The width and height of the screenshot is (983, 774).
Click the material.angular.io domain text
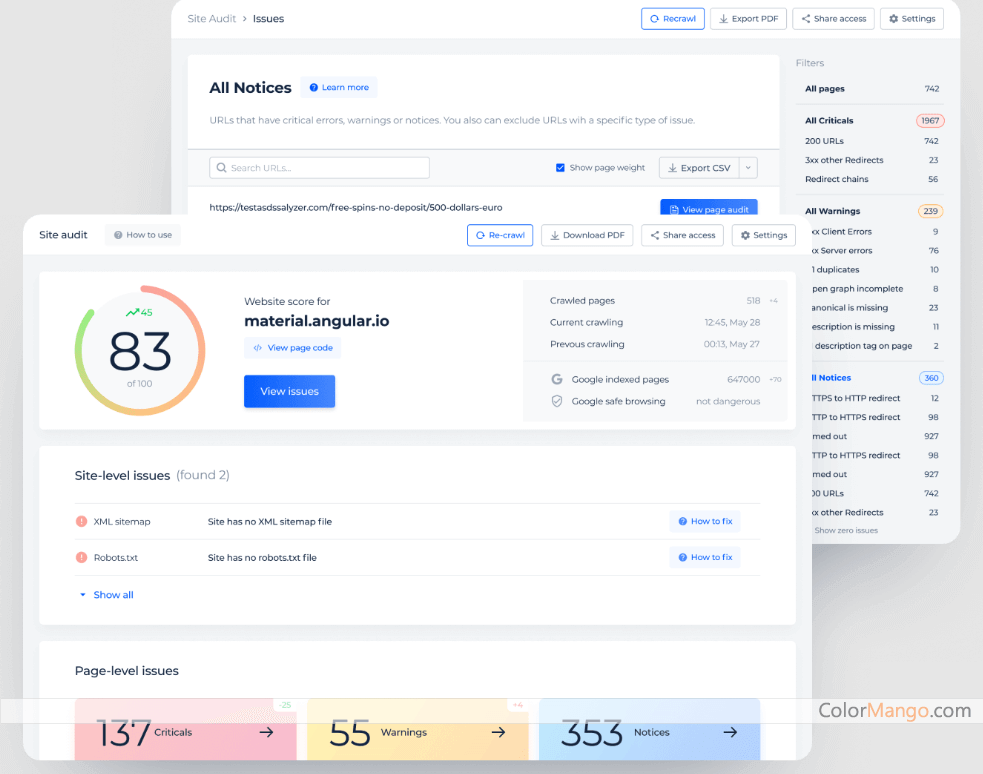pos(317,321)
